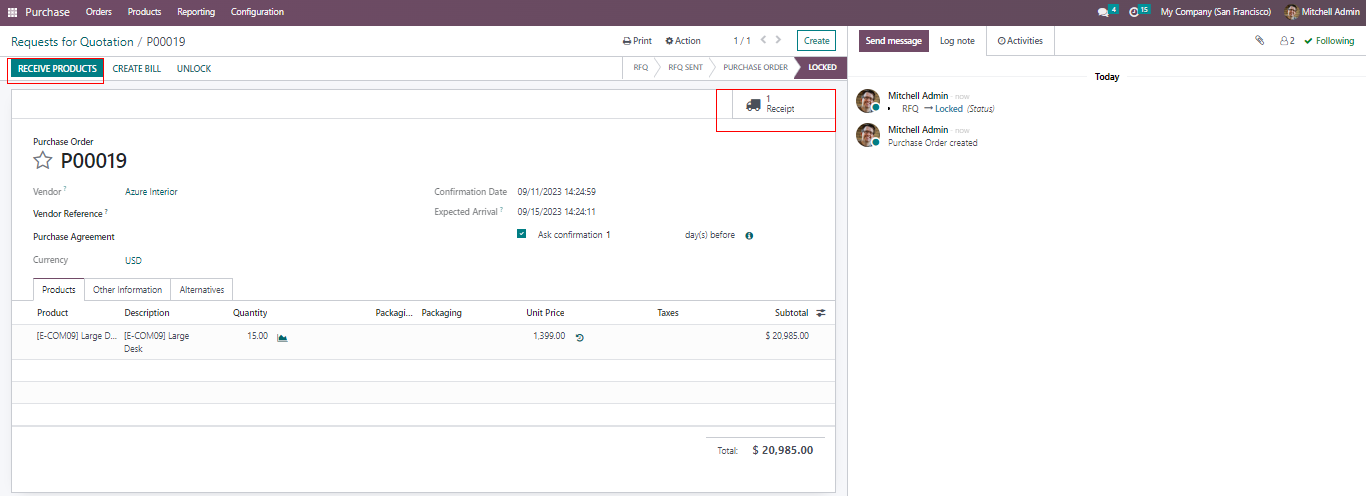Open the forecast chart icon beside quantity 15.00
Screen dimensions: 1366x496
pos(282,337)
